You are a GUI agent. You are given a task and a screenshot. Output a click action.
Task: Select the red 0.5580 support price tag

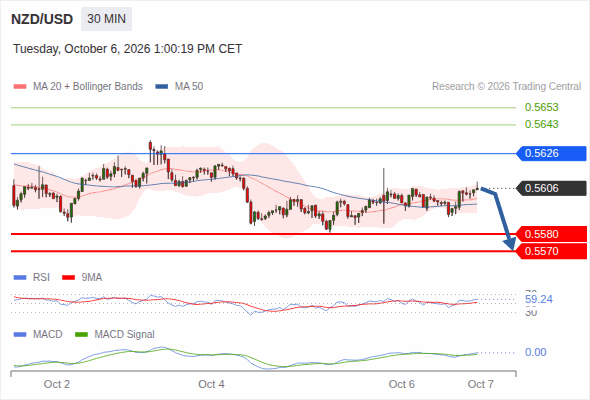[x=551, y=234]
